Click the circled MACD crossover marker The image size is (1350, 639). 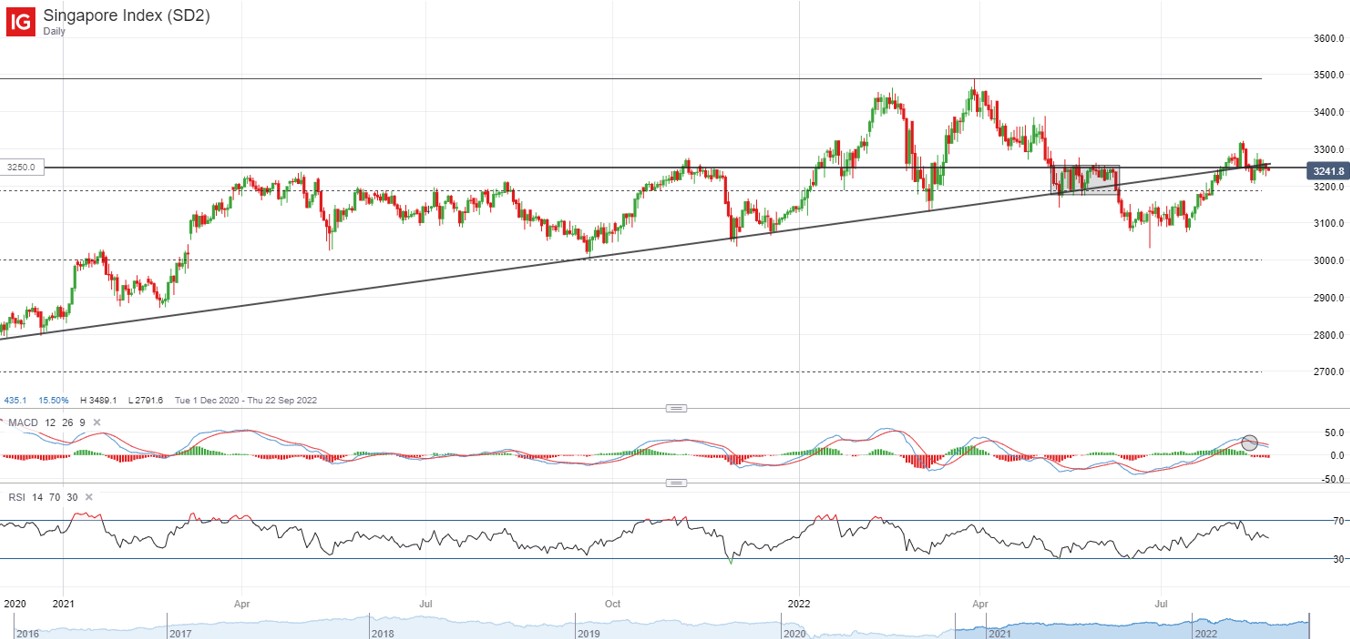(x=1249, y=442)
